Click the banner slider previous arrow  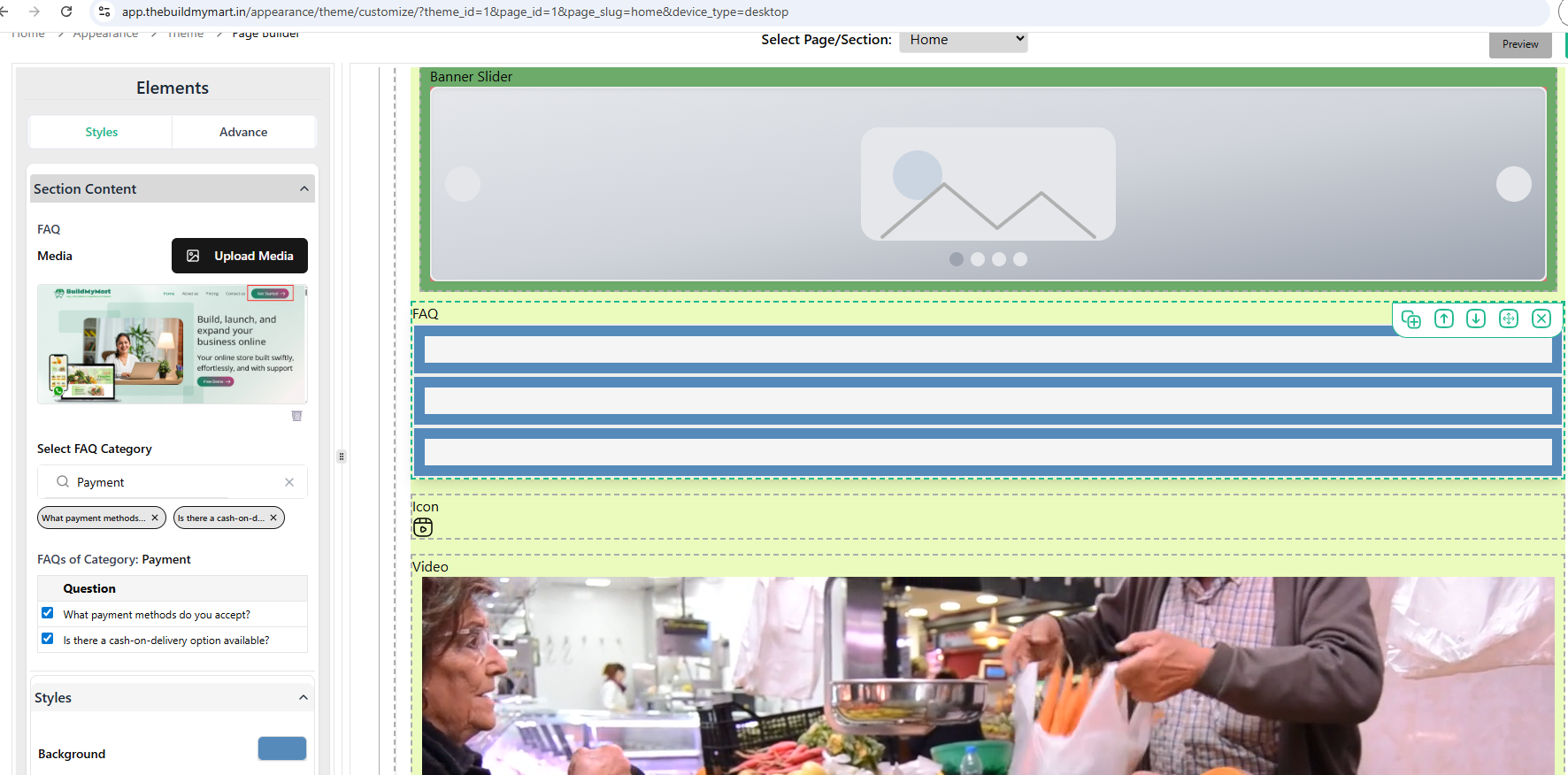point(462,184)
